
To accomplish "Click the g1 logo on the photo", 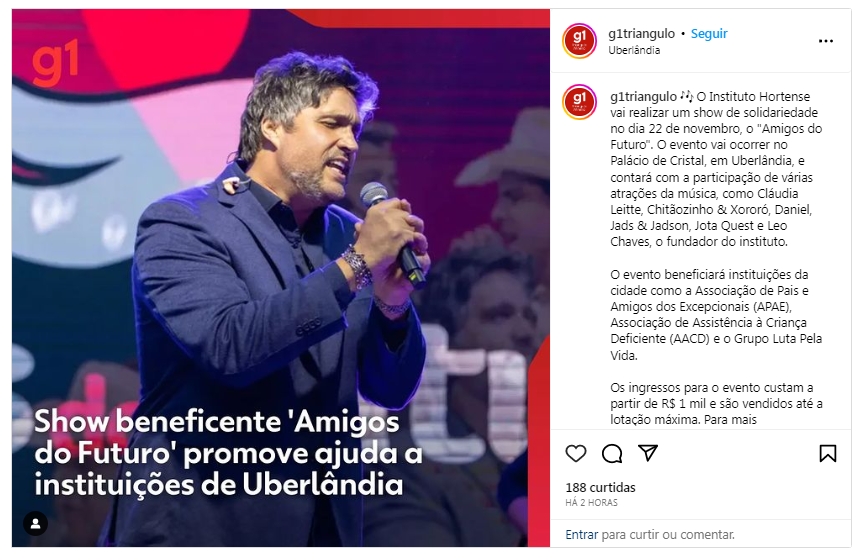I will coord(55,65).
